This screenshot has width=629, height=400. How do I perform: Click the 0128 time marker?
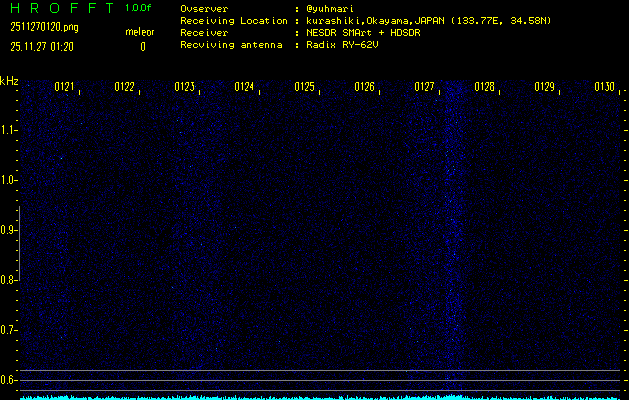click(x=485, y=88)
